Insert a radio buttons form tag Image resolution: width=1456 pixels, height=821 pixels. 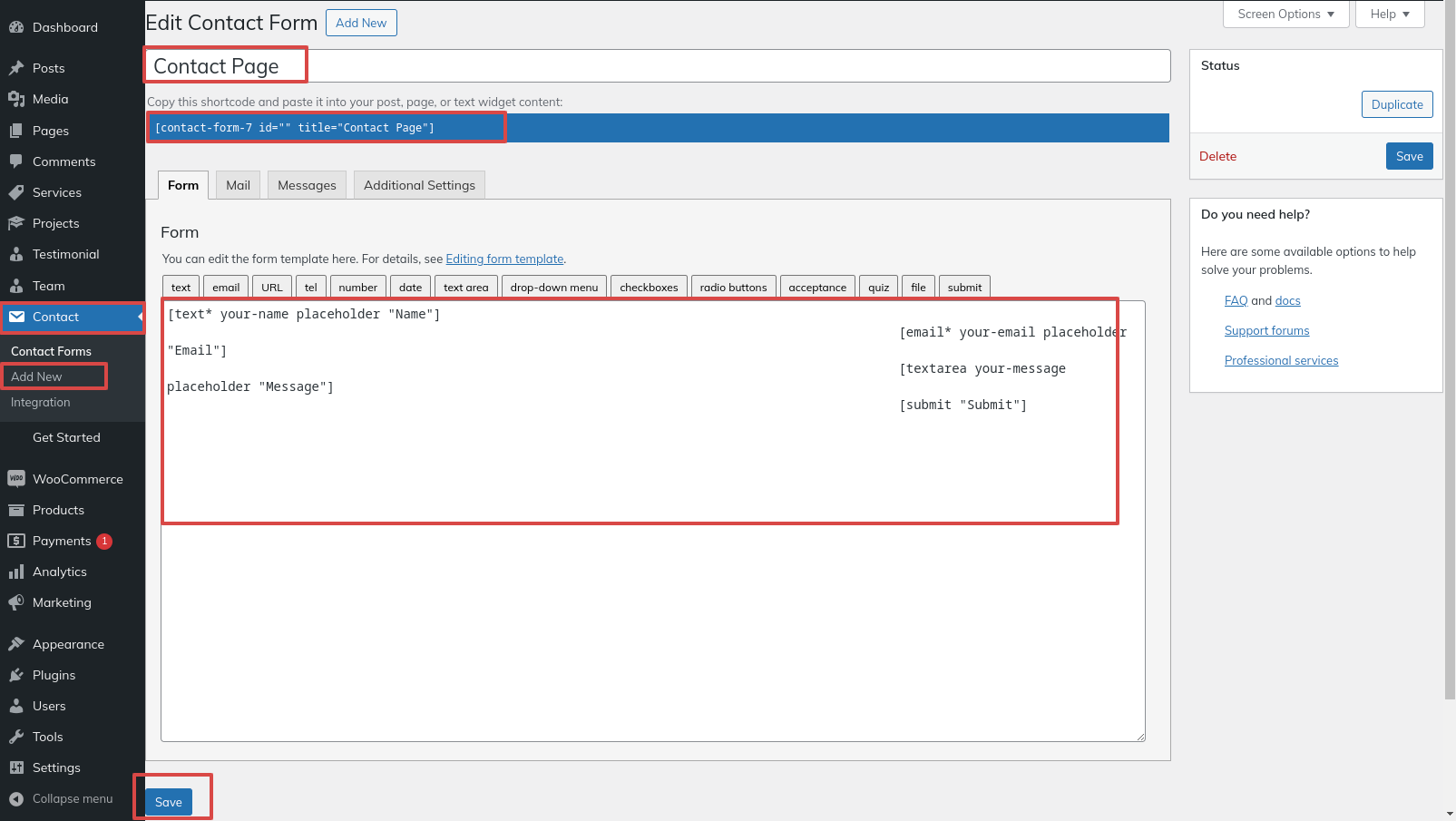pyautogui.click(x=733, y=288)
